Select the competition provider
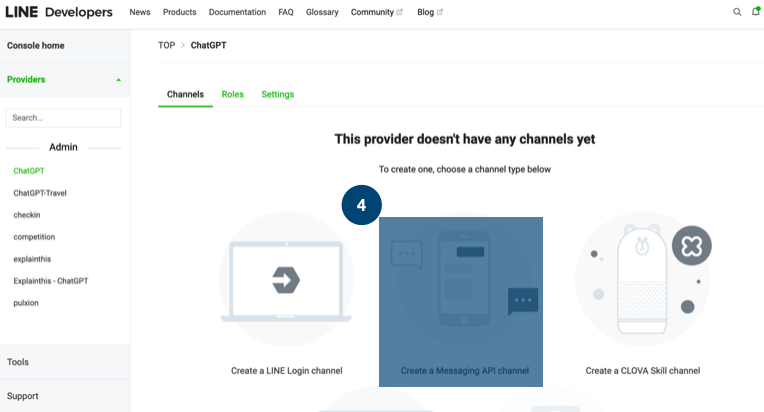The width and height of the screenshot is (764, 412). (x=34, y=237)
